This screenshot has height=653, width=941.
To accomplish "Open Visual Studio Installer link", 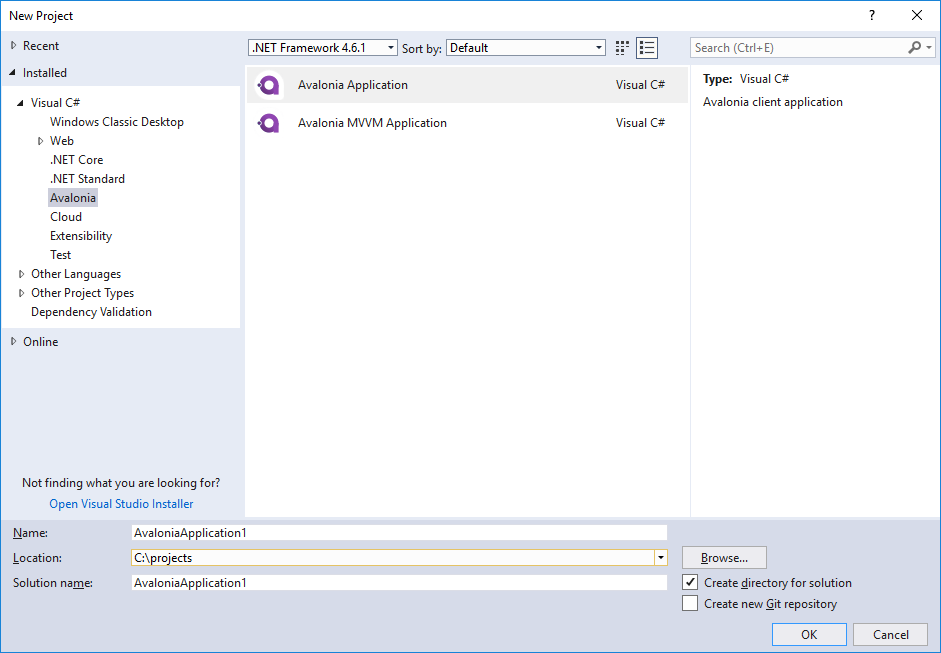I will (120, 503).
